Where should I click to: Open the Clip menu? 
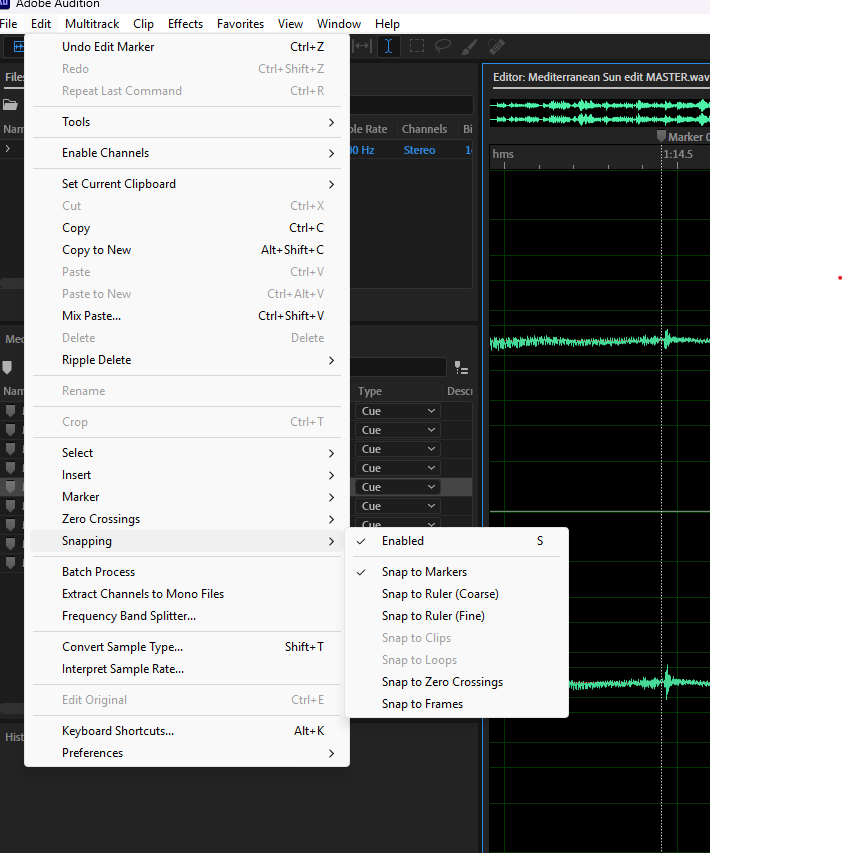tap(143, 24)
